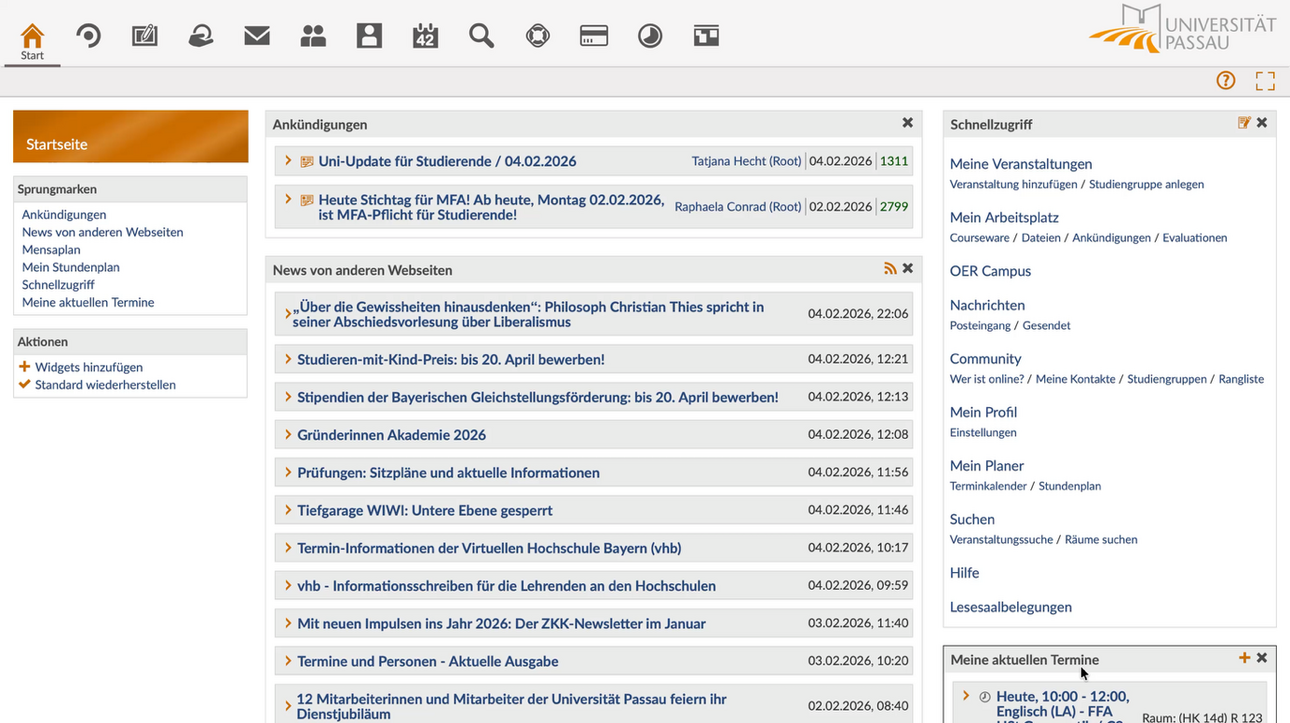
Task: Jump to Meine aktuellen Termine in Sprungmarken
Action: tap(88, 302)
